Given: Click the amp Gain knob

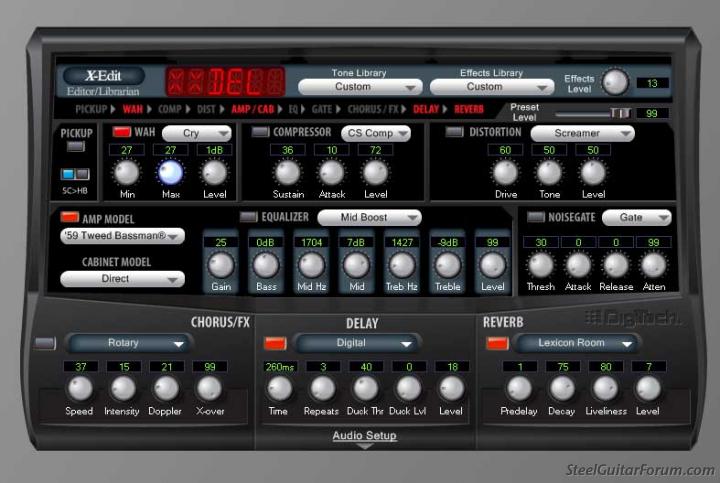Looking at the screenshot, I should [221, 265].
